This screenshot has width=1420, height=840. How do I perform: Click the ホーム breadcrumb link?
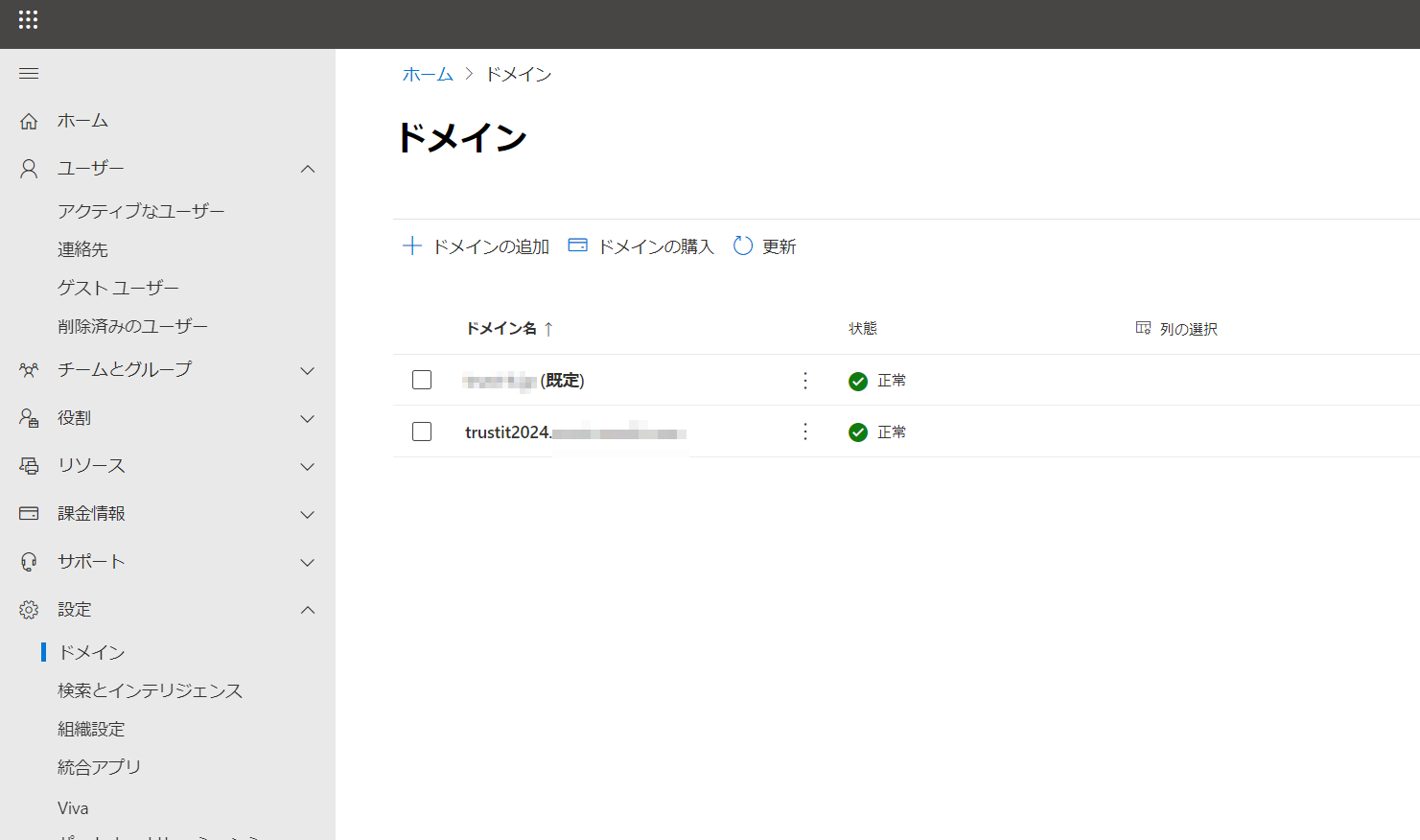(428, 74)
